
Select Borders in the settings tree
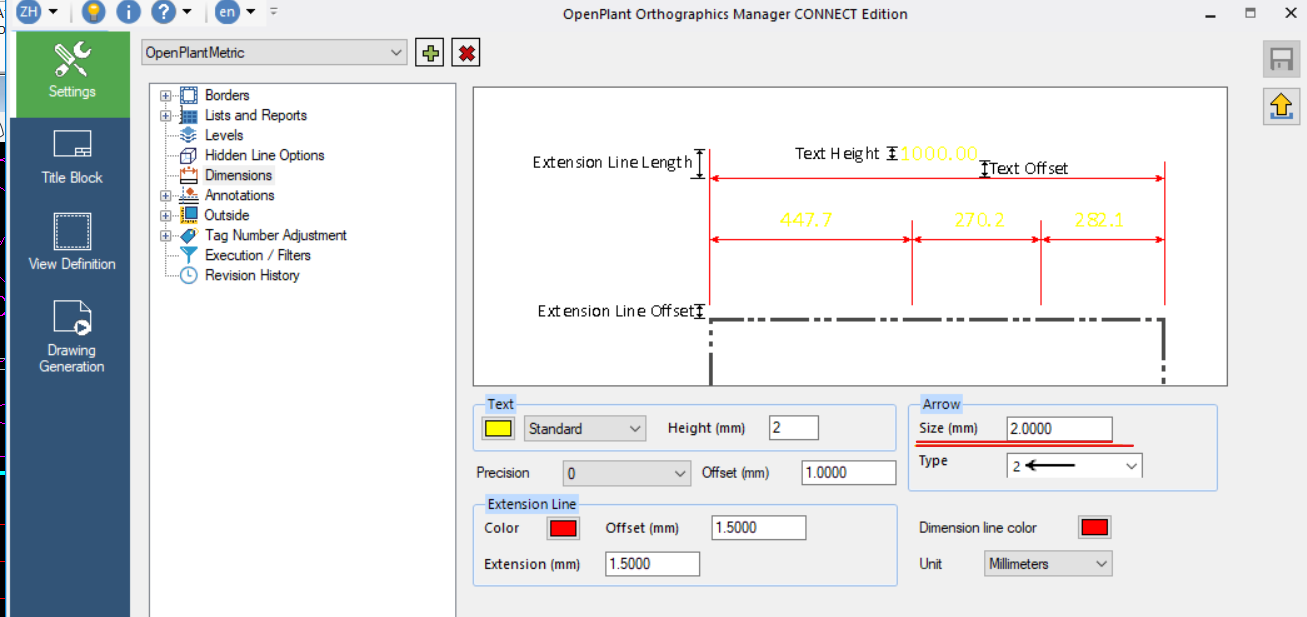point(227,96)
